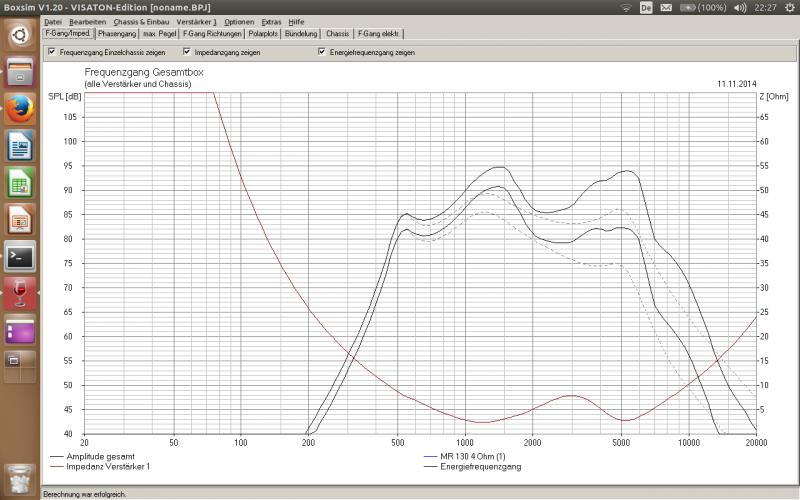The image size is (800, 500).
Task: Switch to the Phasengang tab
Action: pos(118,33)
